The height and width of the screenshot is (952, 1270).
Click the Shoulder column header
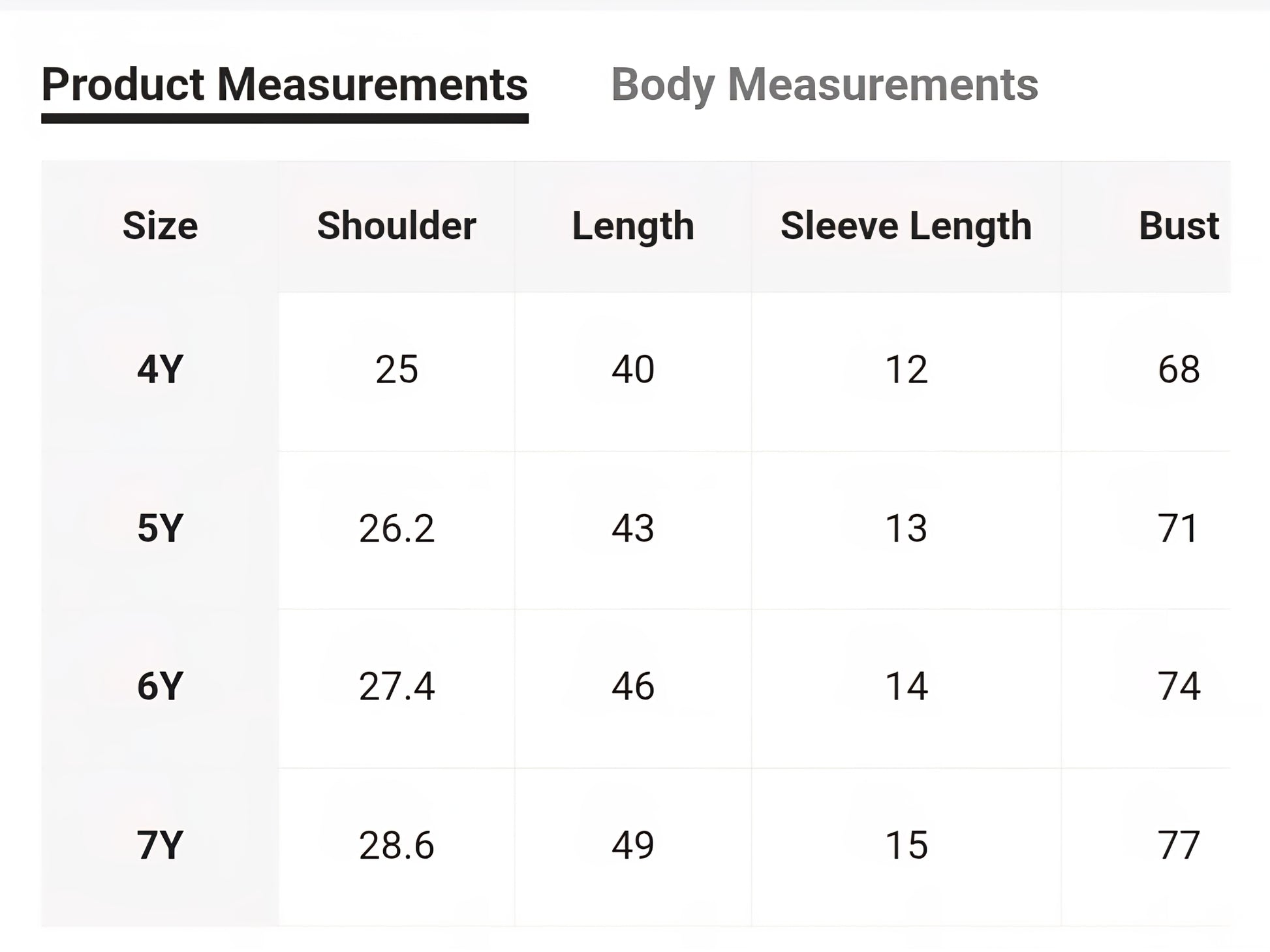pos(397,226)
